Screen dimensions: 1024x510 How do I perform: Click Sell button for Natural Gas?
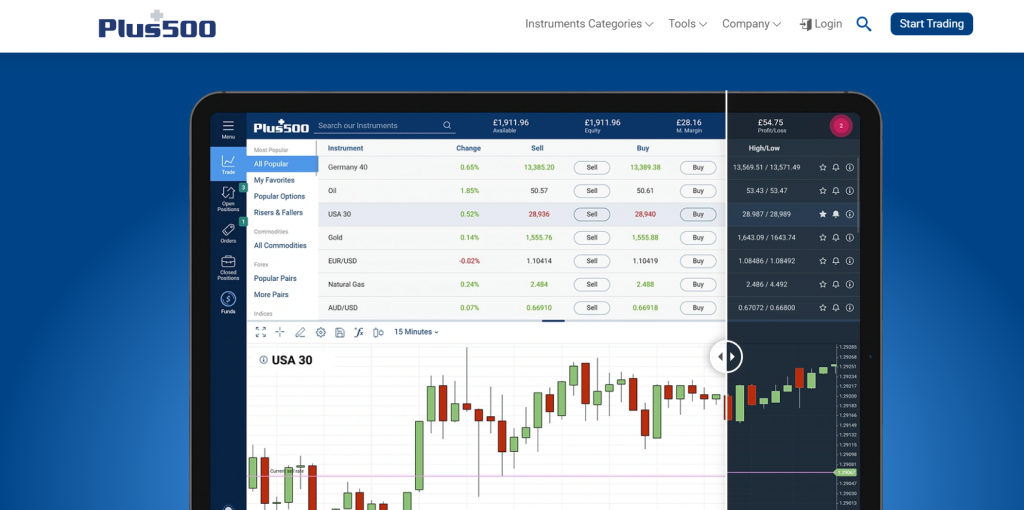tap(592, 284)
